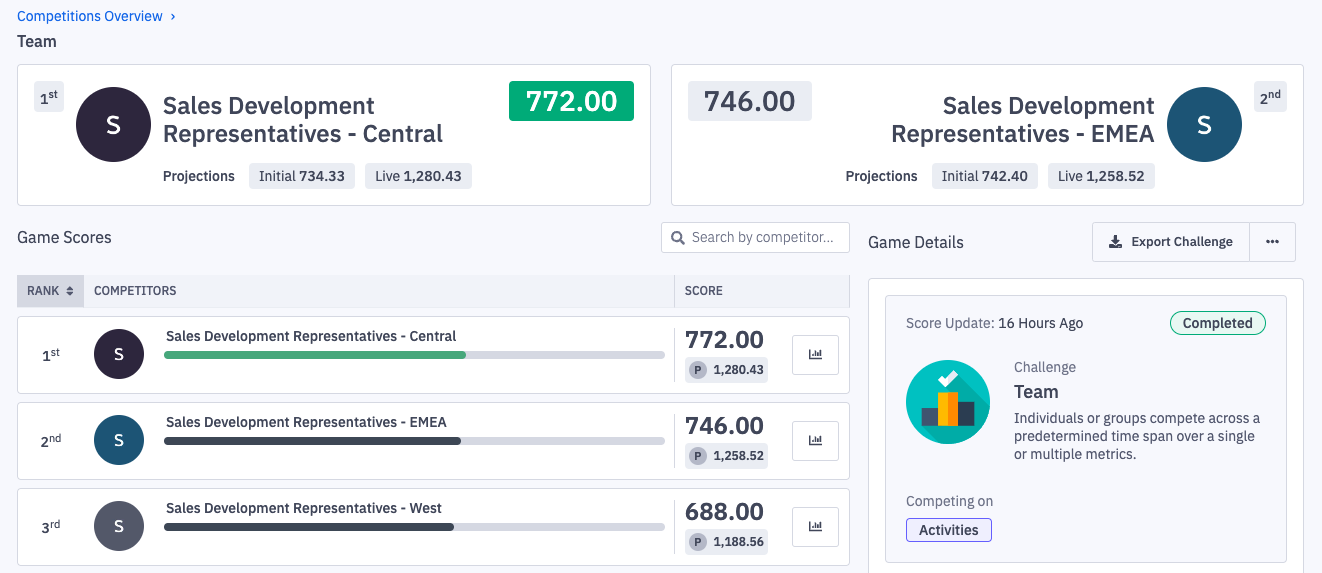The image size is (1322, 573).
Task: Expand the Competitions Overview breadcrumb chevron
Action: pyautogui.click(x=173, y=17)
